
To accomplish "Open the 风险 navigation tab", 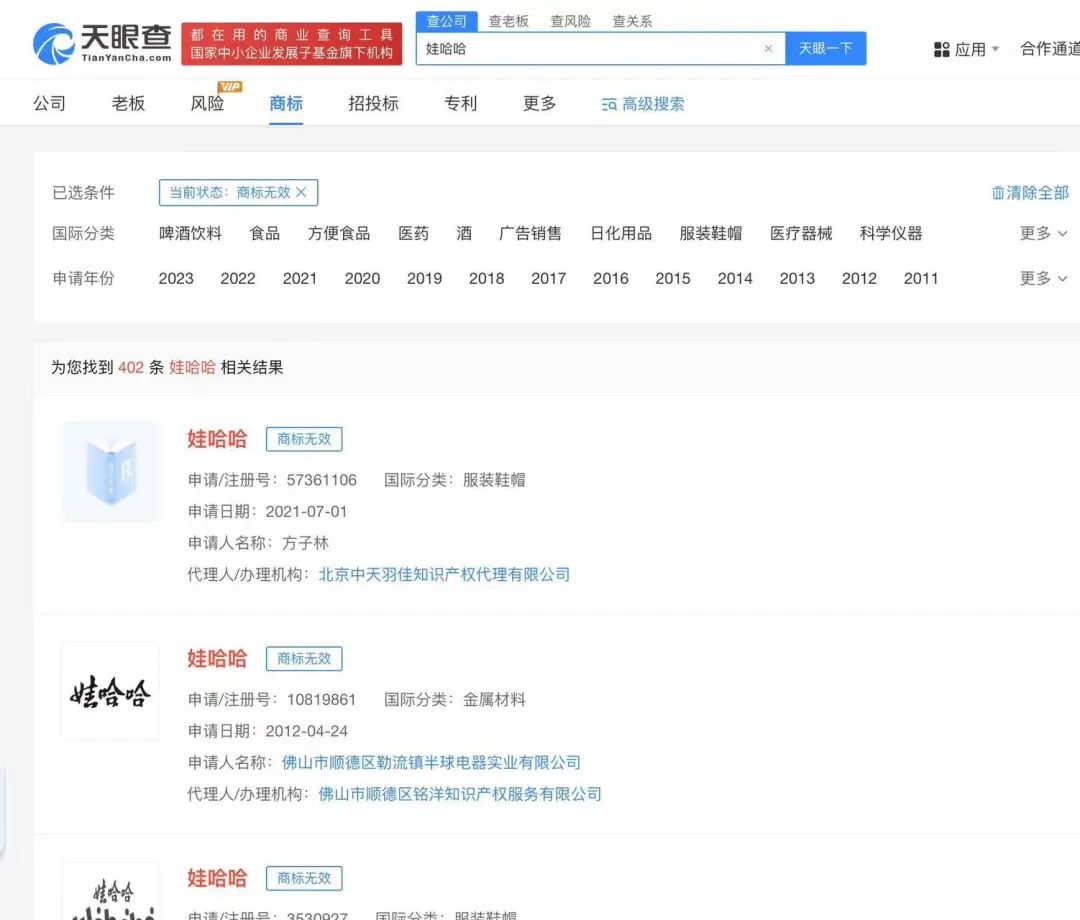I will pos(207,103).
